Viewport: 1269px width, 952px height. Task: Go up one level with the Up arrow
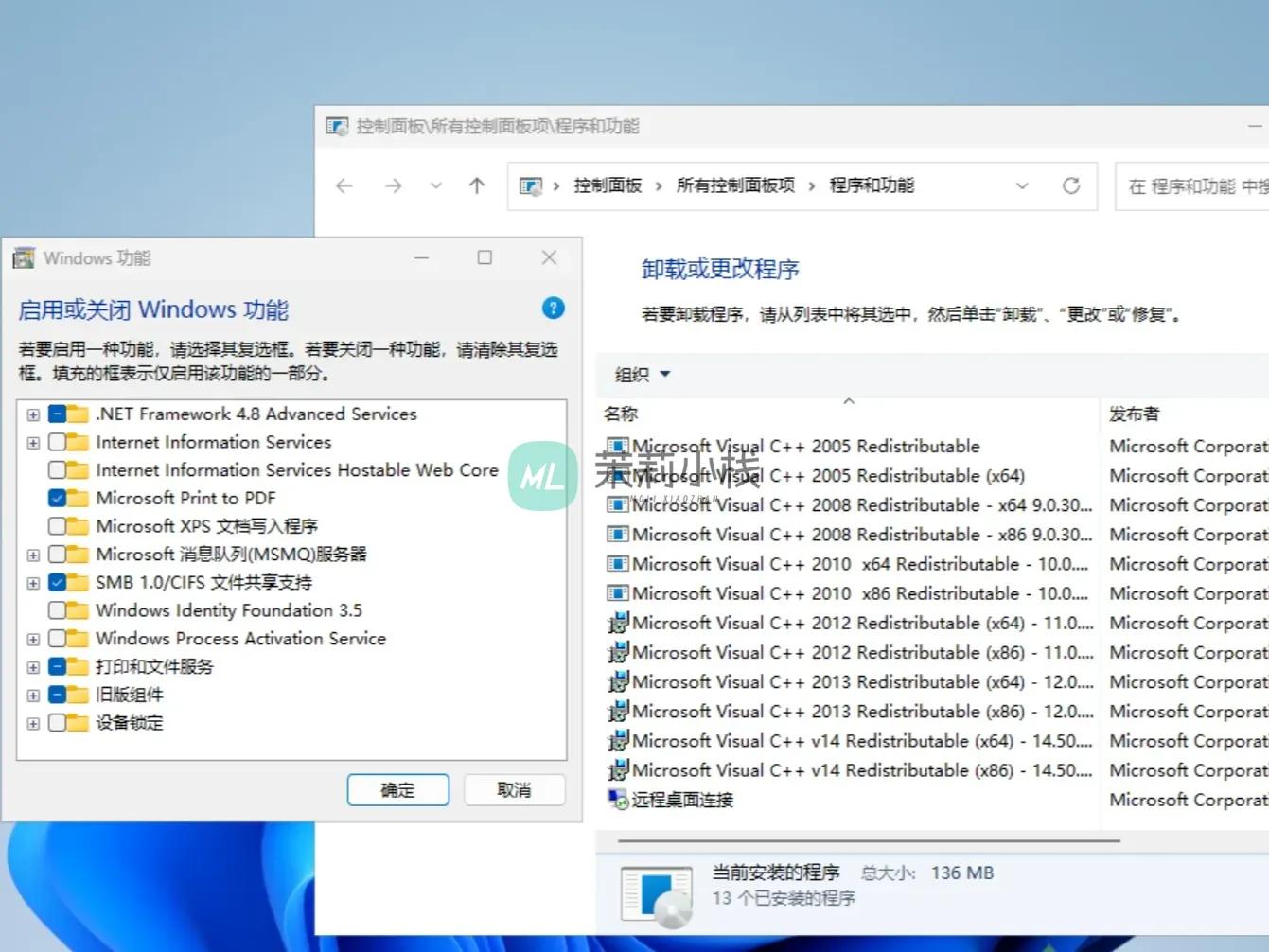[477, 186]
